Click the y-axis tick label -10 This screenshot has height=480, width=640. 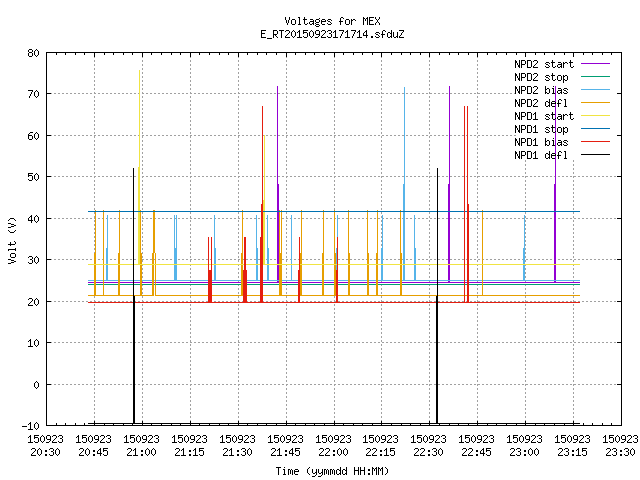click(x=31, y=426)
